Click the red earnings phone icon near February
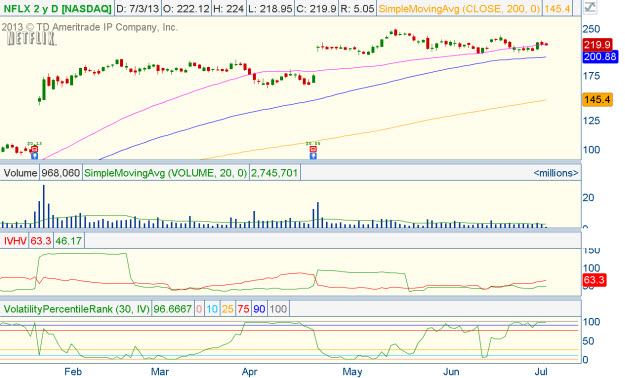This screenshot has height=378, width=625. click(x=34, y=149)
